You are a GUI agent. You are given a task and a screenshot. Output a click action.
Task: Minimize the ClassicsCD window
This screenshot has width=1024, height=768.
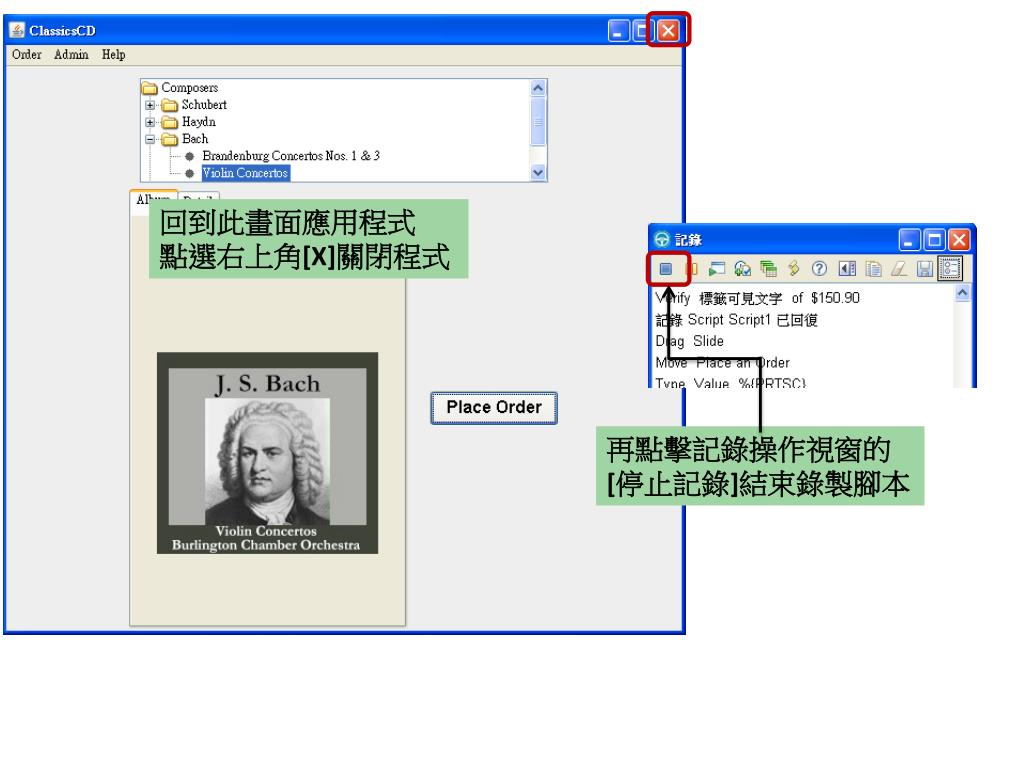tap(618, 30)
